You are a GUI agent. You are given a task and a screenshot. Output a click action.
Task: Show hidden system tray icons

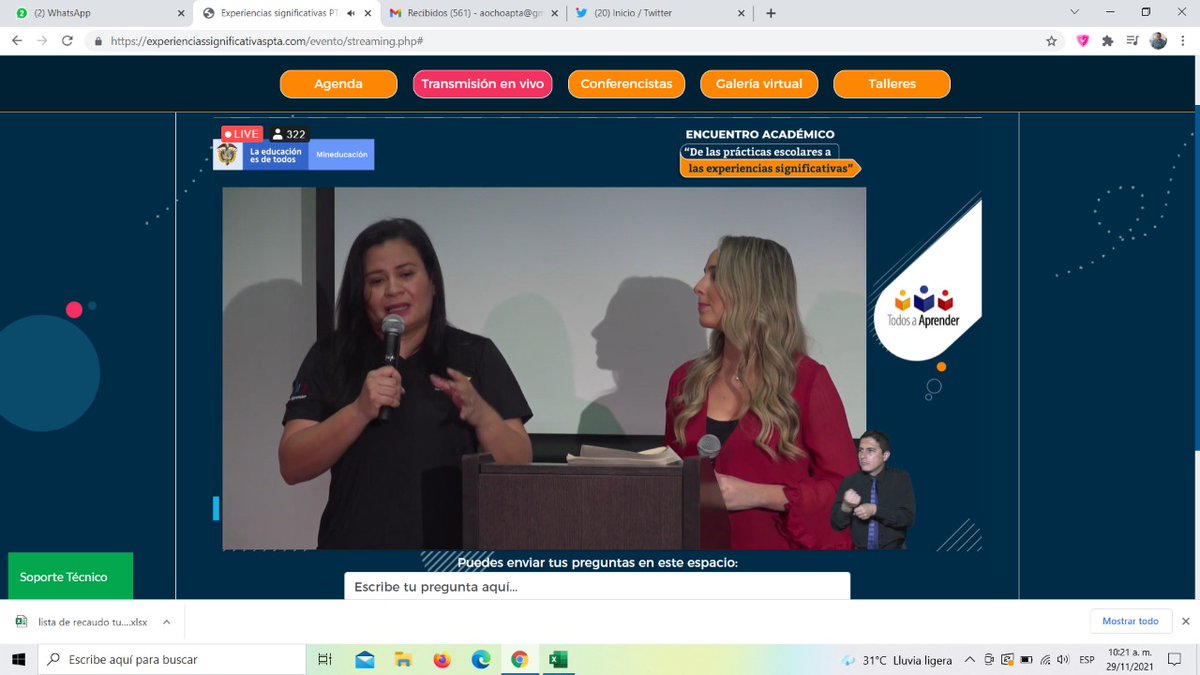[969, 660]
